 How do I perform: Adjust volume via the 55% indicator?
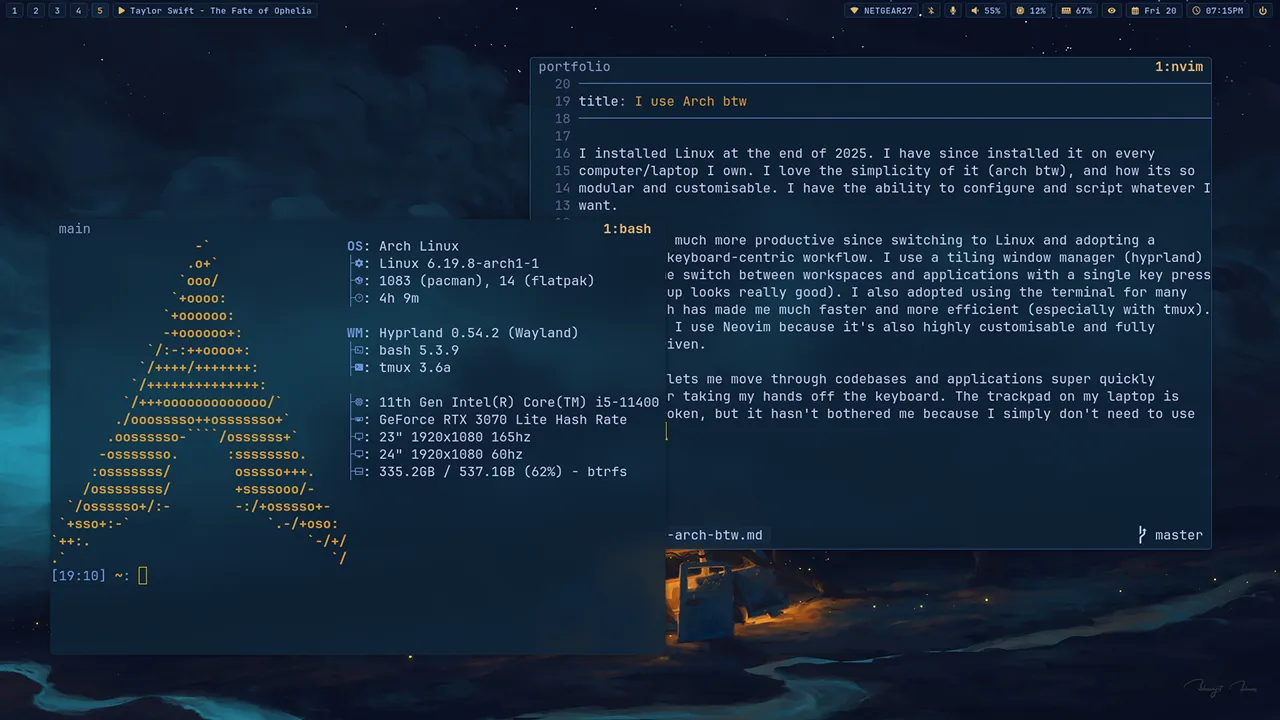click(x=993, y=11)
